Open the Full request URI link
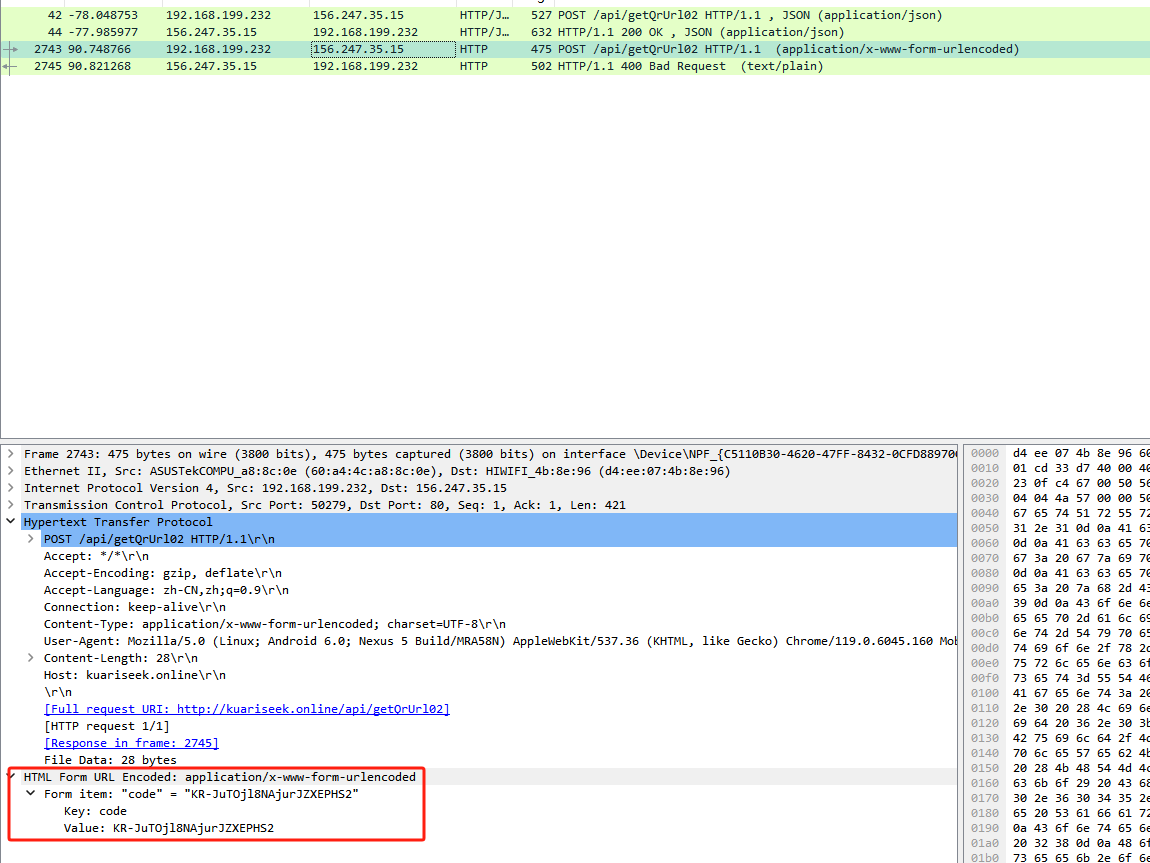The image size is (1150, 863). click(246, 709)
